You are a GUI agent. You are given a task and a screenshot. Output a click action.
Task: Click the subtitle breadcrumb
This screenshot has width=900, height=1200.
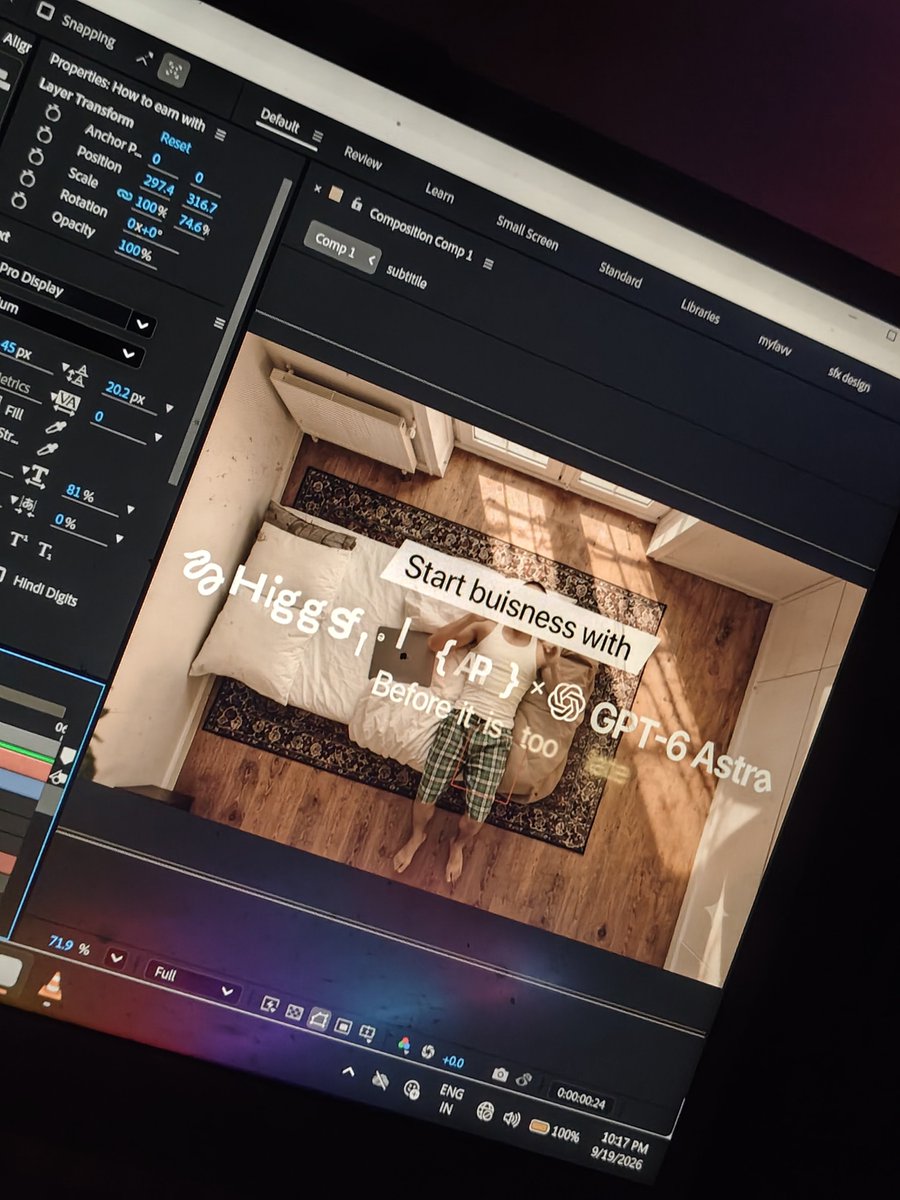click(406, 277)
